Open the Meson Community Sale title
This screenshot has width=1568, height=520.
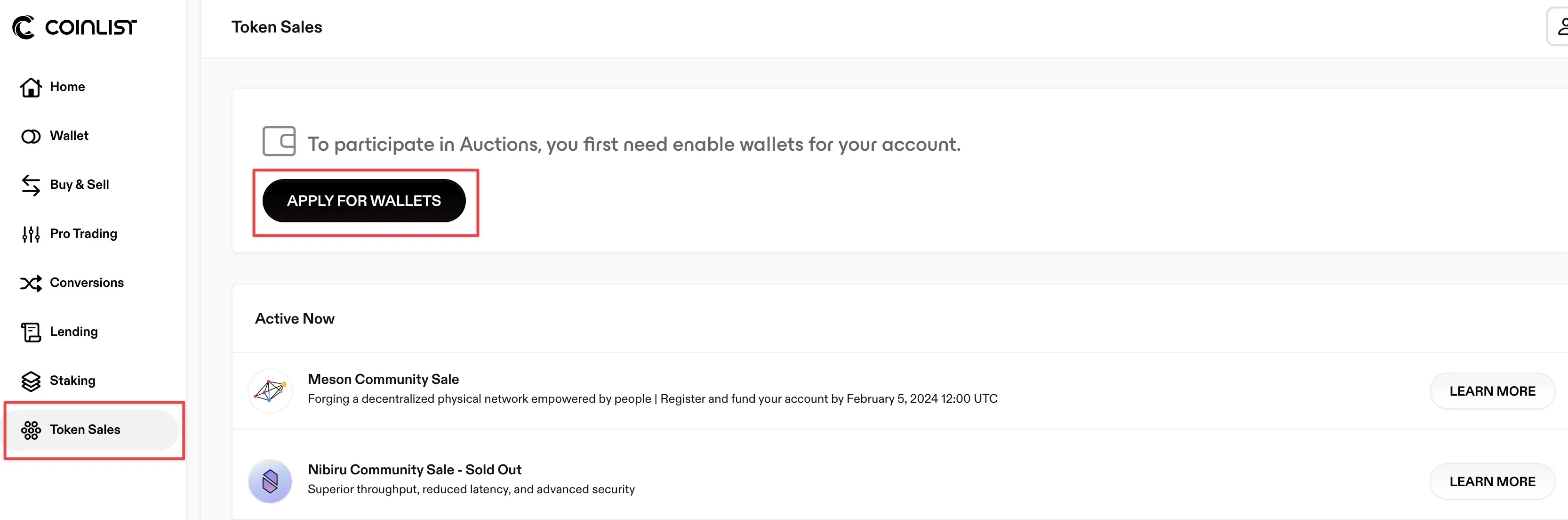(383, 379)
